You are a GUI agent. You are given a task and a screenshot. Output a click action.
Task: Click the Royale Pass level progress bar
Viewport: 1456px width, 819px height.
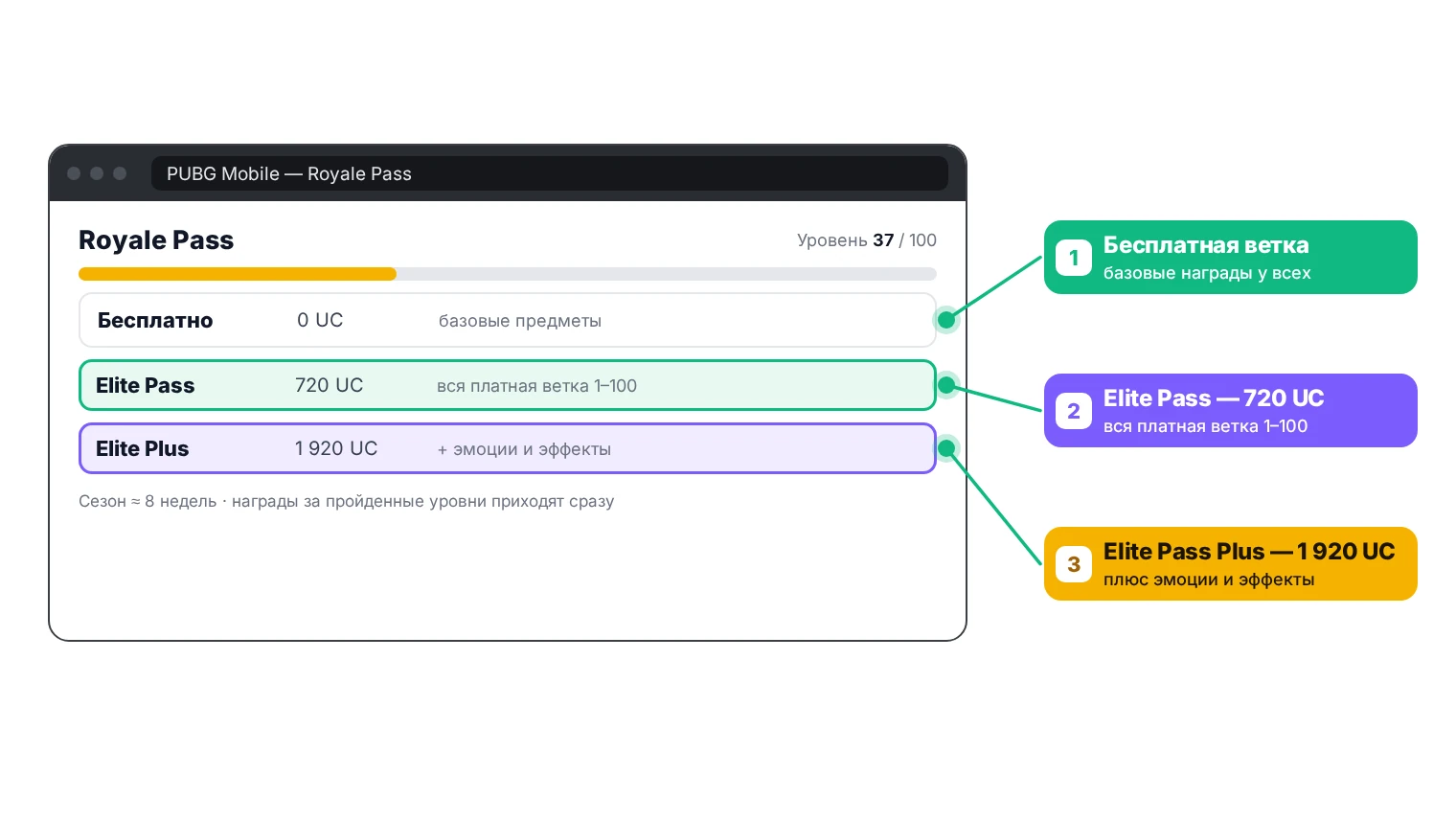[508, 274]
